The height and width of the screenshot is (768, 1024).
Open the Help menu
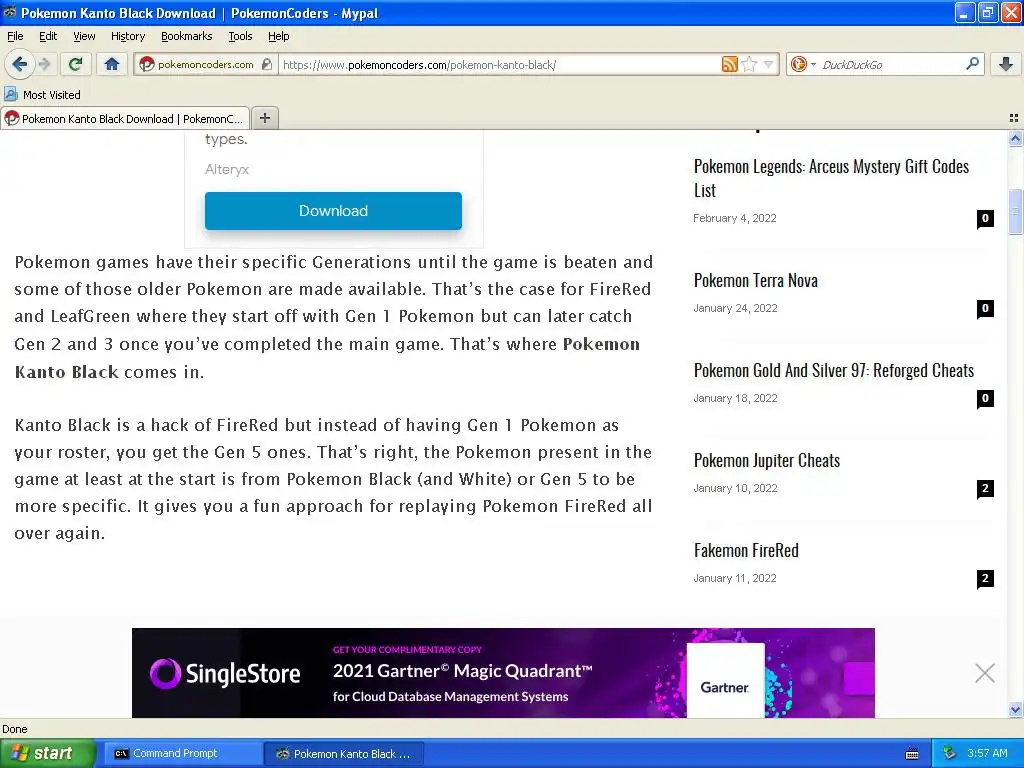coord(278,36)
